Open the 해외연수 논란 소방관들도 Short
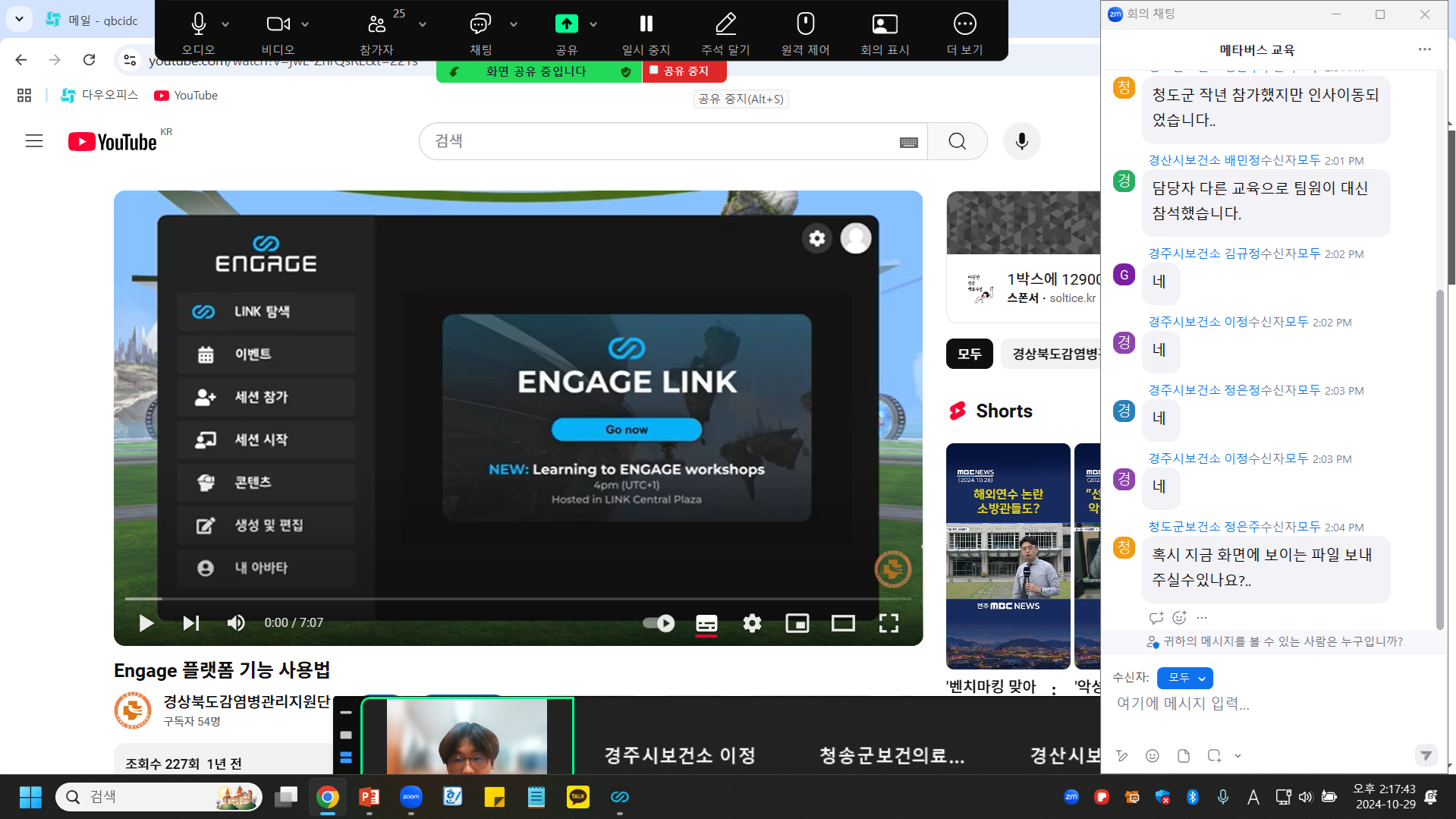The image size is (1456, 819). 1008,556
